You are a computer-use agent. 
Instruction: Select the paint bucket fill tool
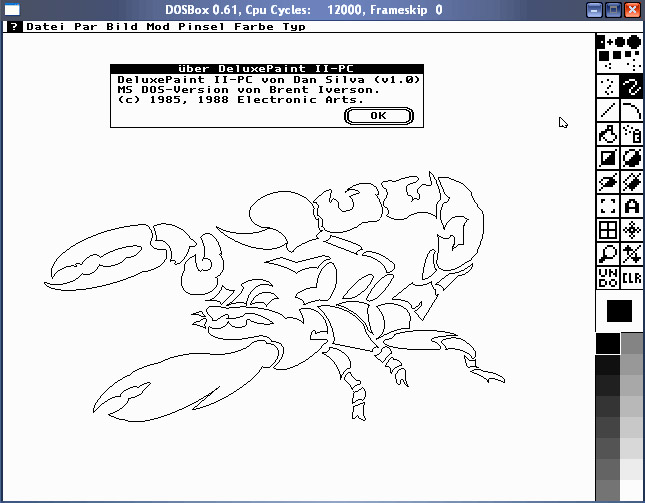pyautogui.click(x=608, y=134)
